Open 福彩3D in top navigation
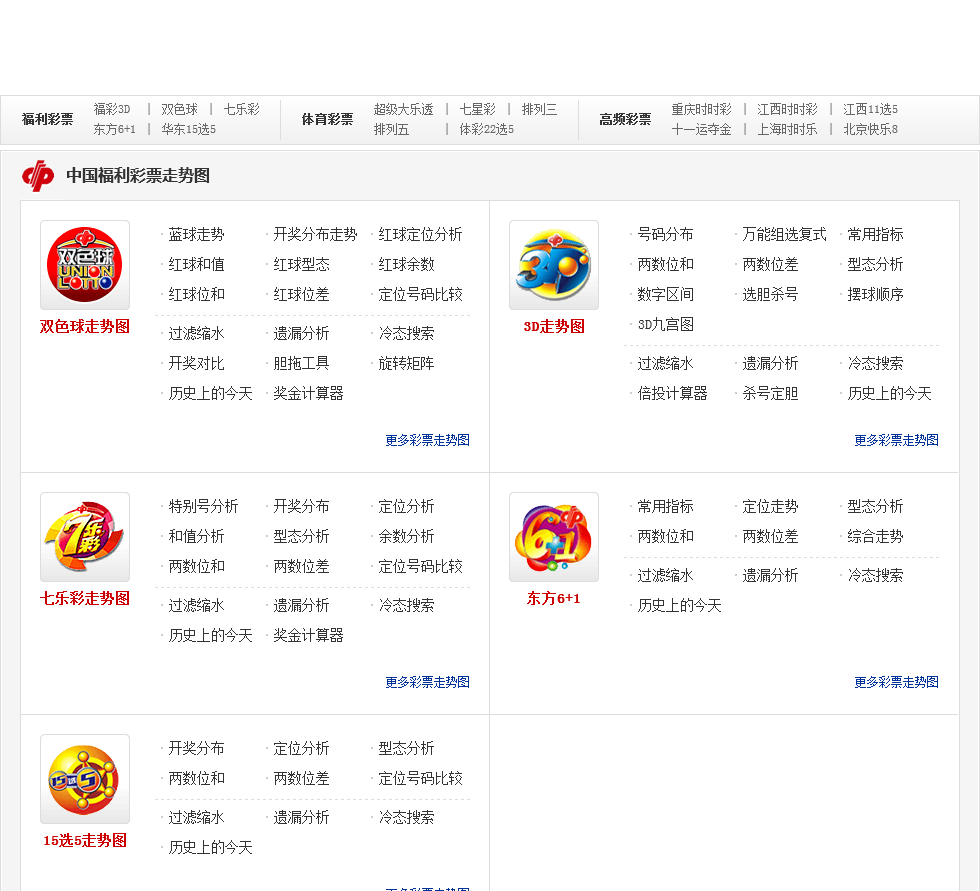The height and width of the screenshot is (891, 980). click(x=112, y=109)
